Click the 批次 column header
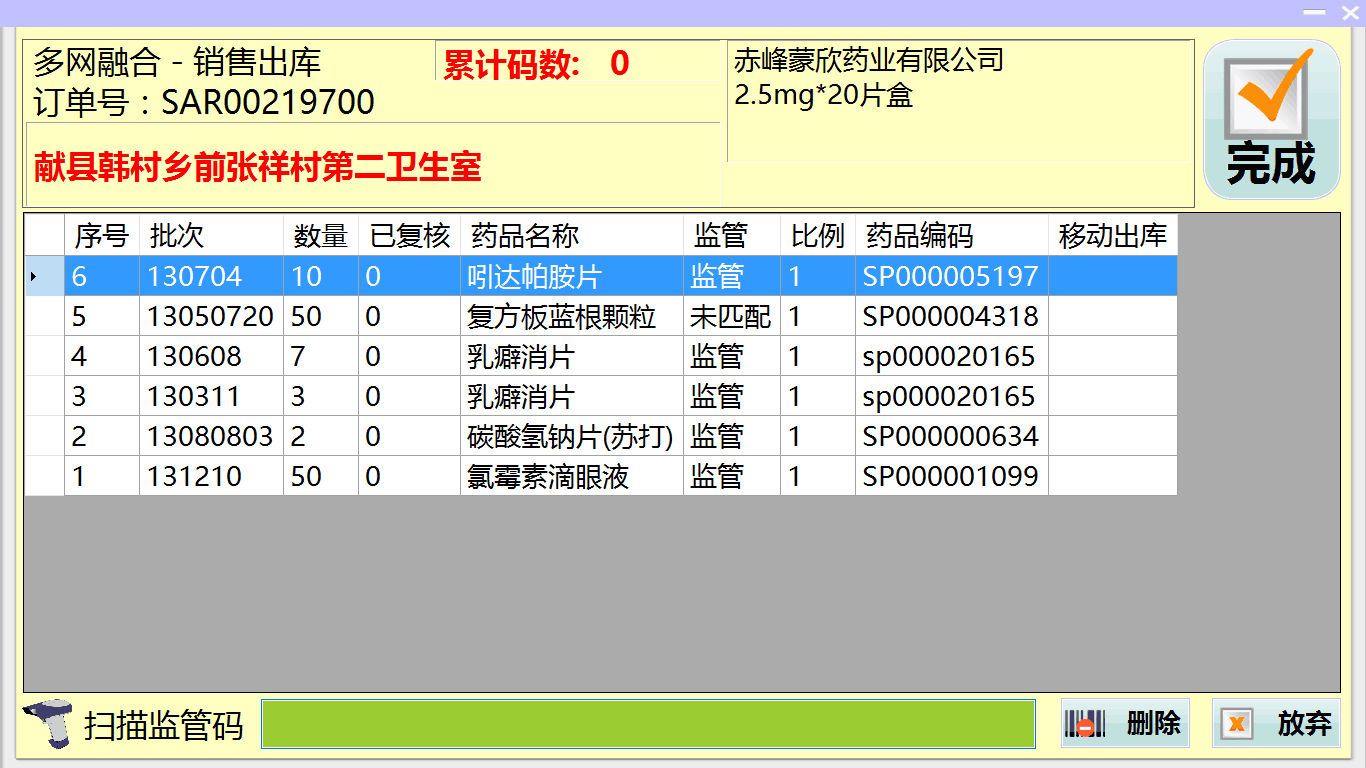 point(211,236)
